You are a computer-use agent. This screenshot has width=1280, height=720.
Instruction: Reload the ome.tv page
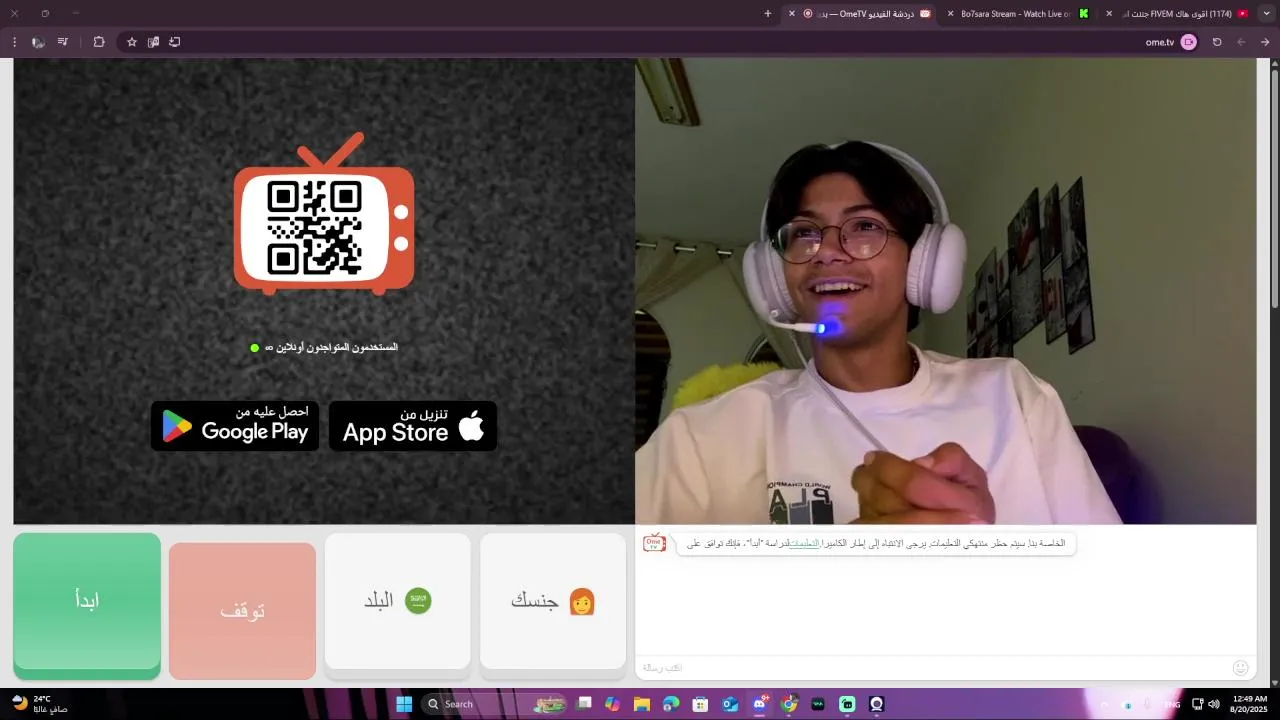tap(1217, 42)
